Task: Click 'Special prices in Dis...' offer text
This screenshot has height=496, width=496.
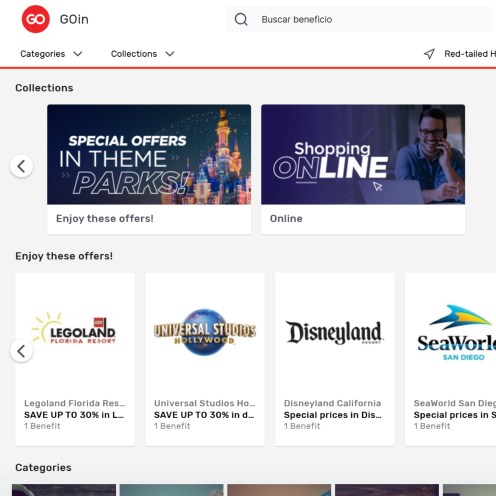Action: pos(333,415)
